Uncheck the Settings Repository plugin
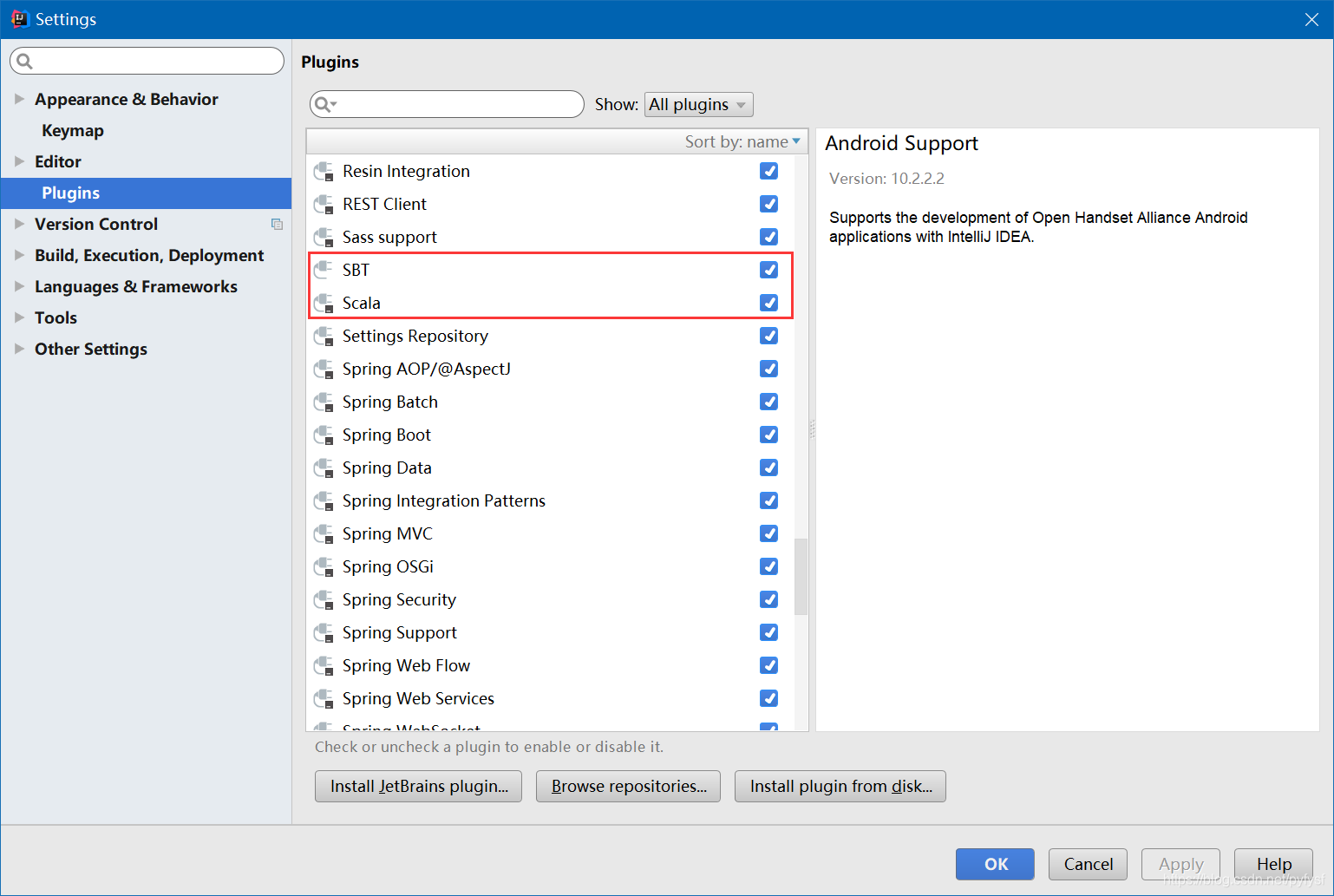 click(768, 336)
